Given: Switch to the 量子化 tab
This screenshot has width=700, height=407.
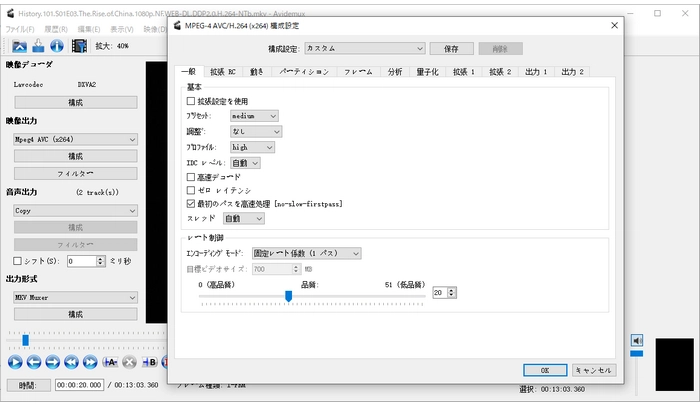Looking at the screenshot, I should [429, 72].
